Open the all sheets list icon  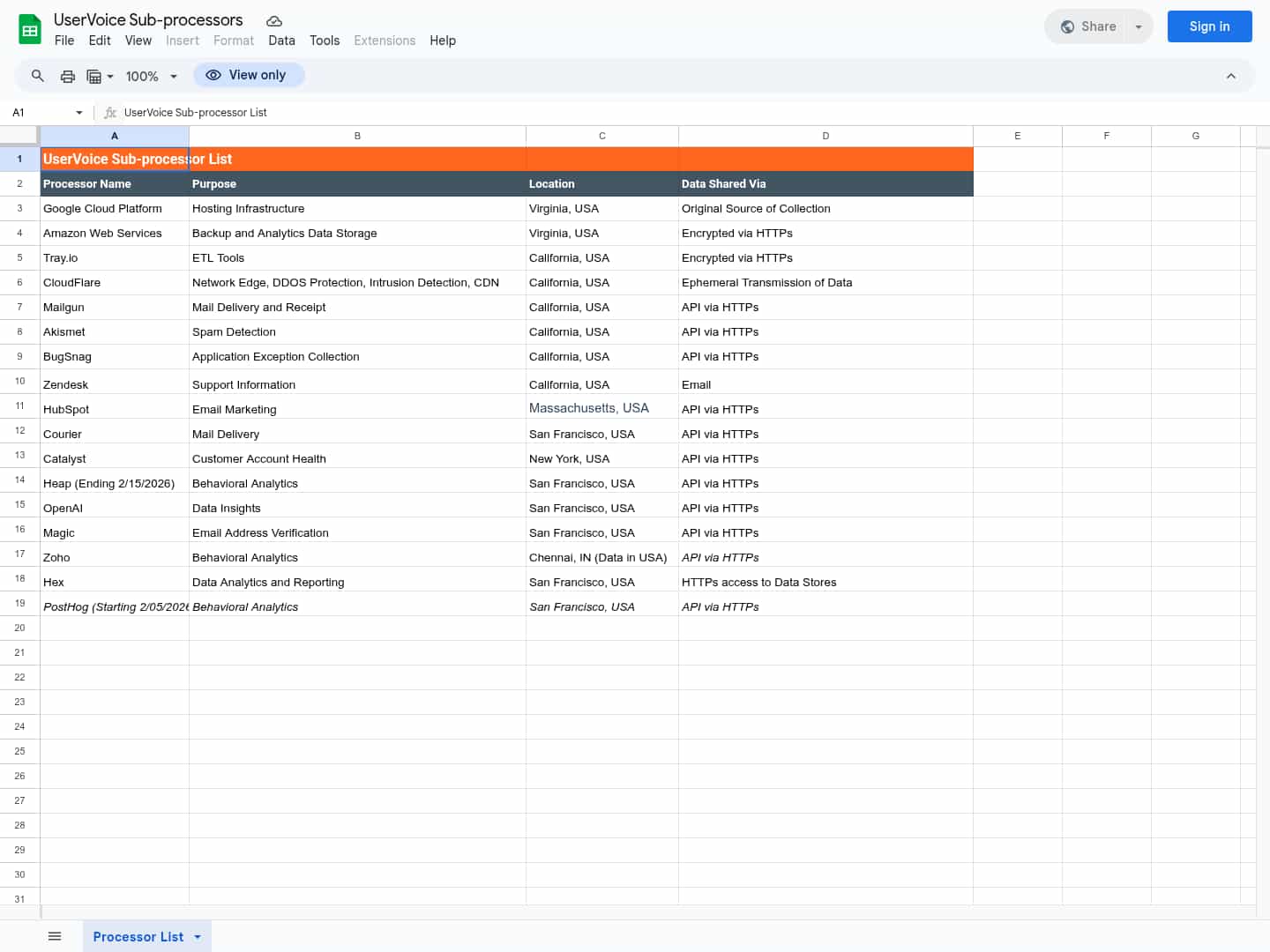click(55, 936)
